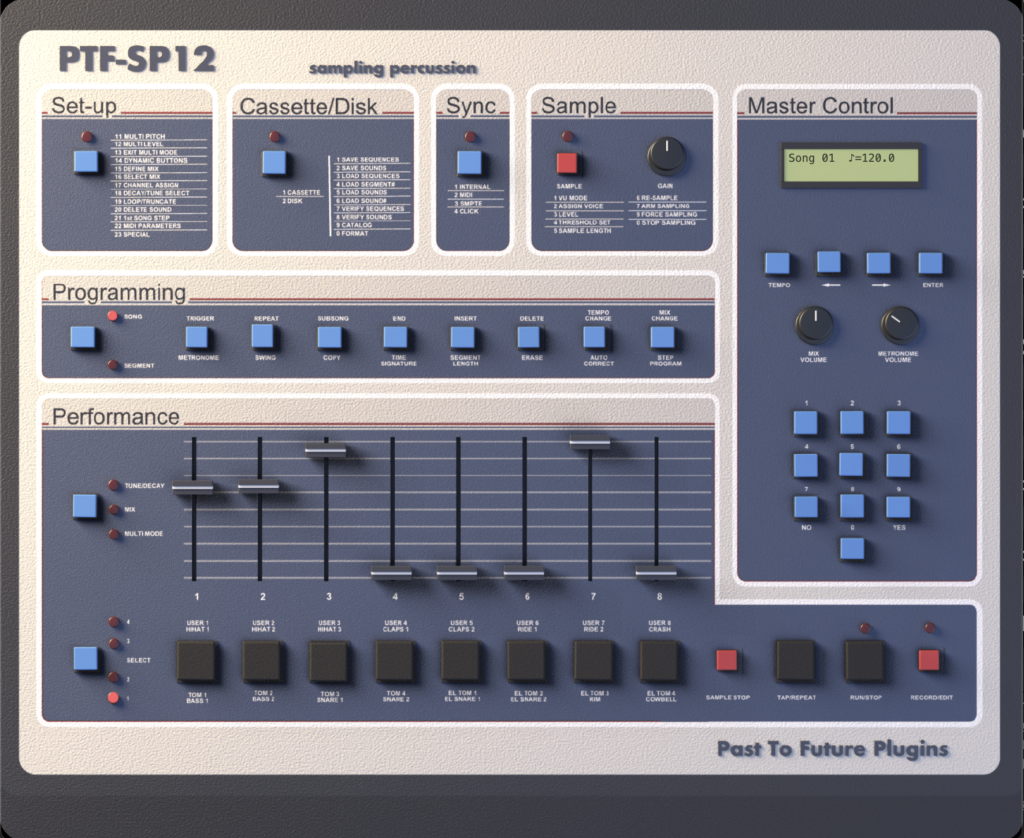Trigger the Hihat 1 / Bass 1 pad
1024x838 pixels.
197,661
